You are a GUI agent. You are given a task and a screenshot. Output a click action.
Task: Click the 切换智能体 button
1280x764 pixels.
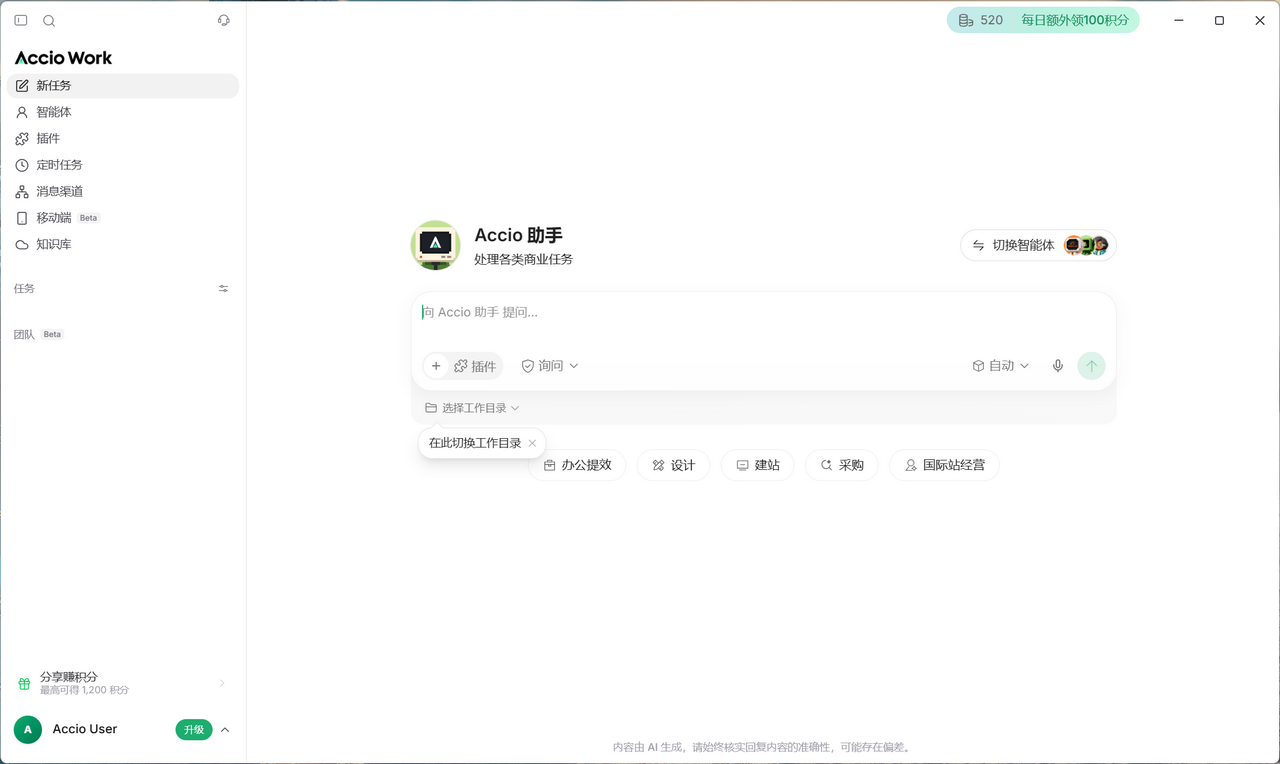[x=1038, y=245]
